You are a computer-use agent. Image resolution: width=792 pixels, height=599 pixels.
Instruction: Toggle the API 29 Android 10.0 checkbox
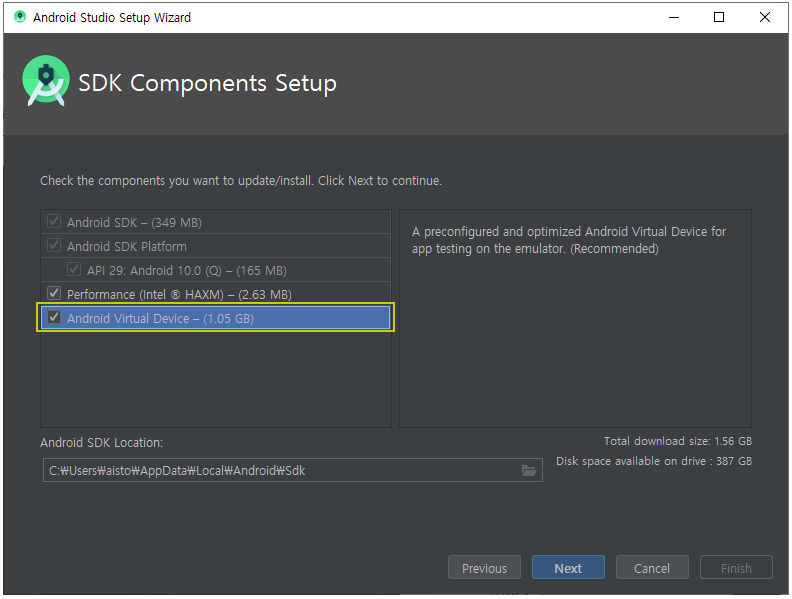[74, 269]
